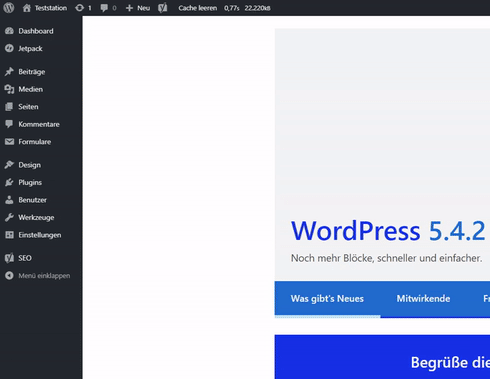Image resolution: width=490 pixels, height=379 pixels.
Task: Open Design menu item
Action: pos(30,165)
